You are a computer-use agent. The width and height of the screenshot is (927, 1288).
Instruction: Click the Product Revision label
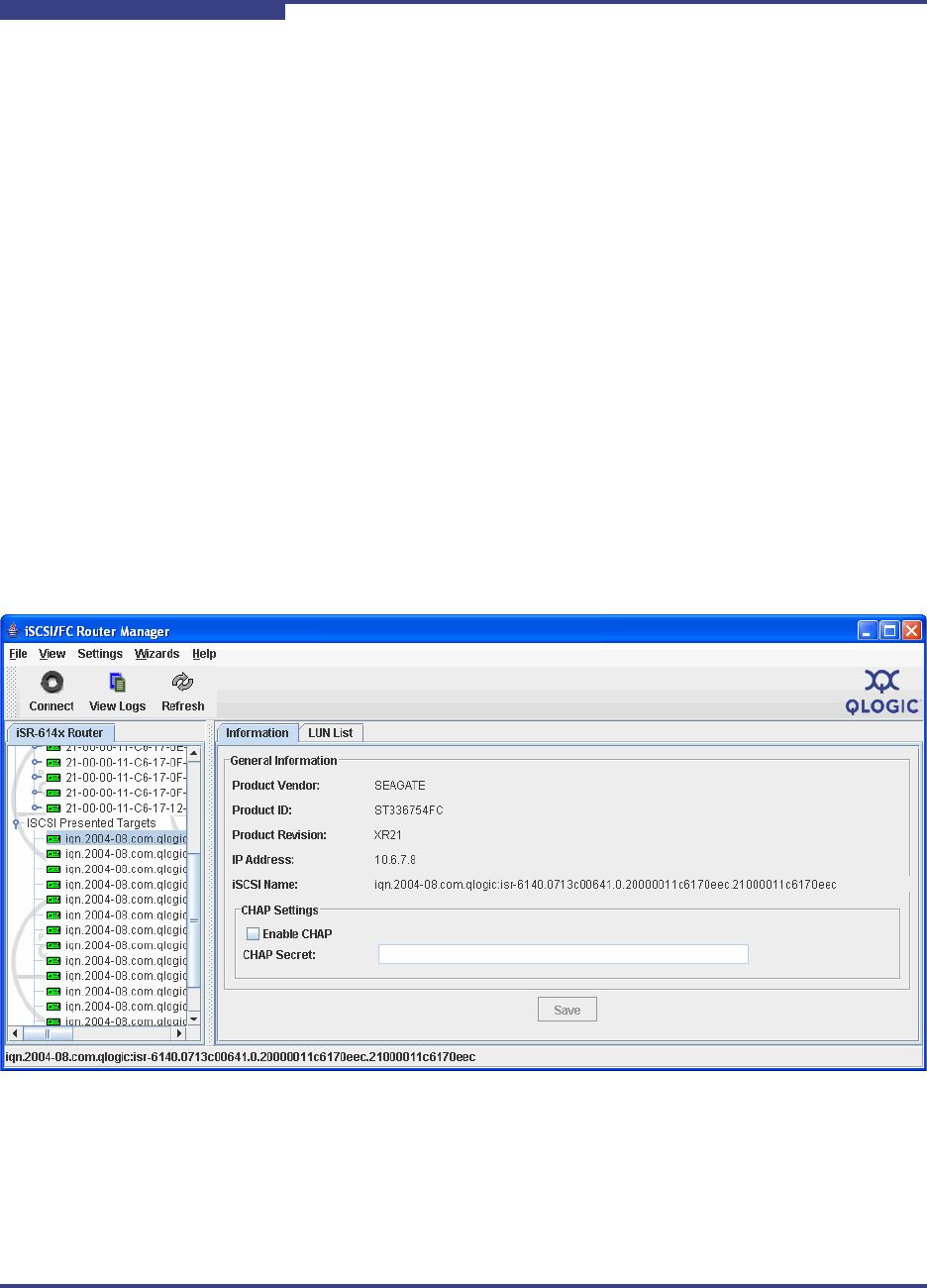279,835
